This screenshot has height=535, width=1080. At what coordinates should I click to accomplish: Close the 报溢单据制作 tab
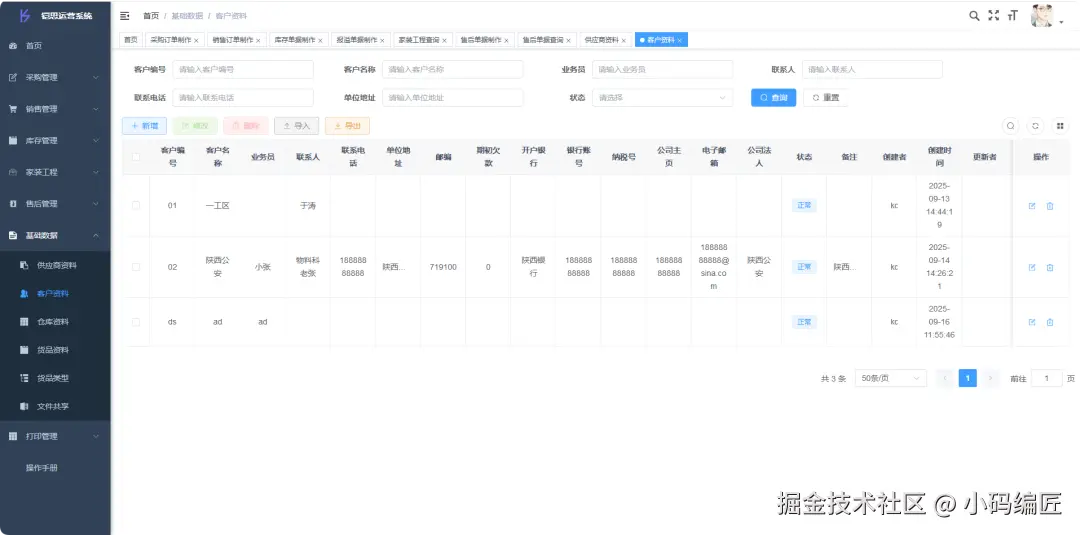pyautogui.click(x=382, y=41)
